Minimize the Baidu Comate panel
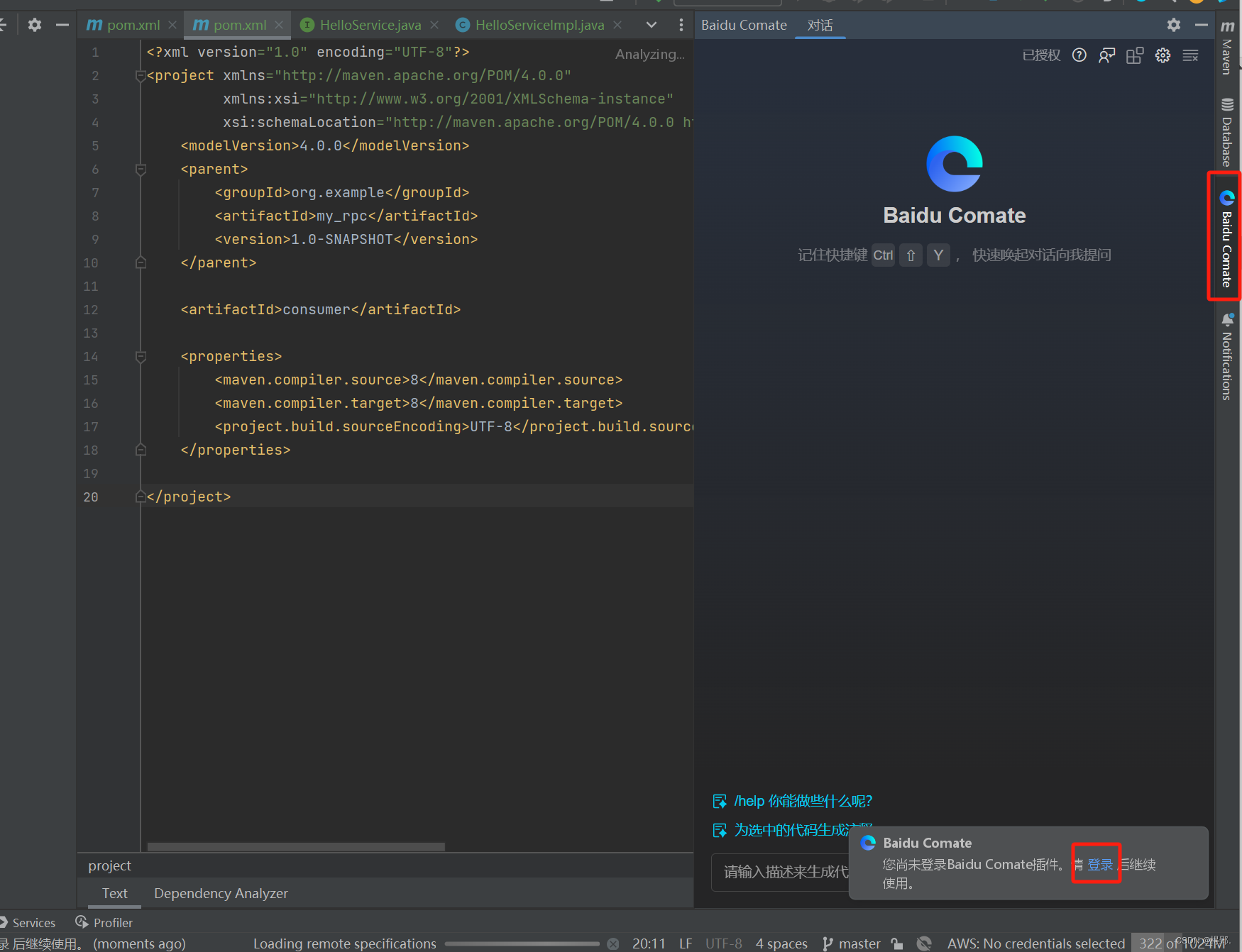Screen dimensions: 1242x952 pos(1201,25)
